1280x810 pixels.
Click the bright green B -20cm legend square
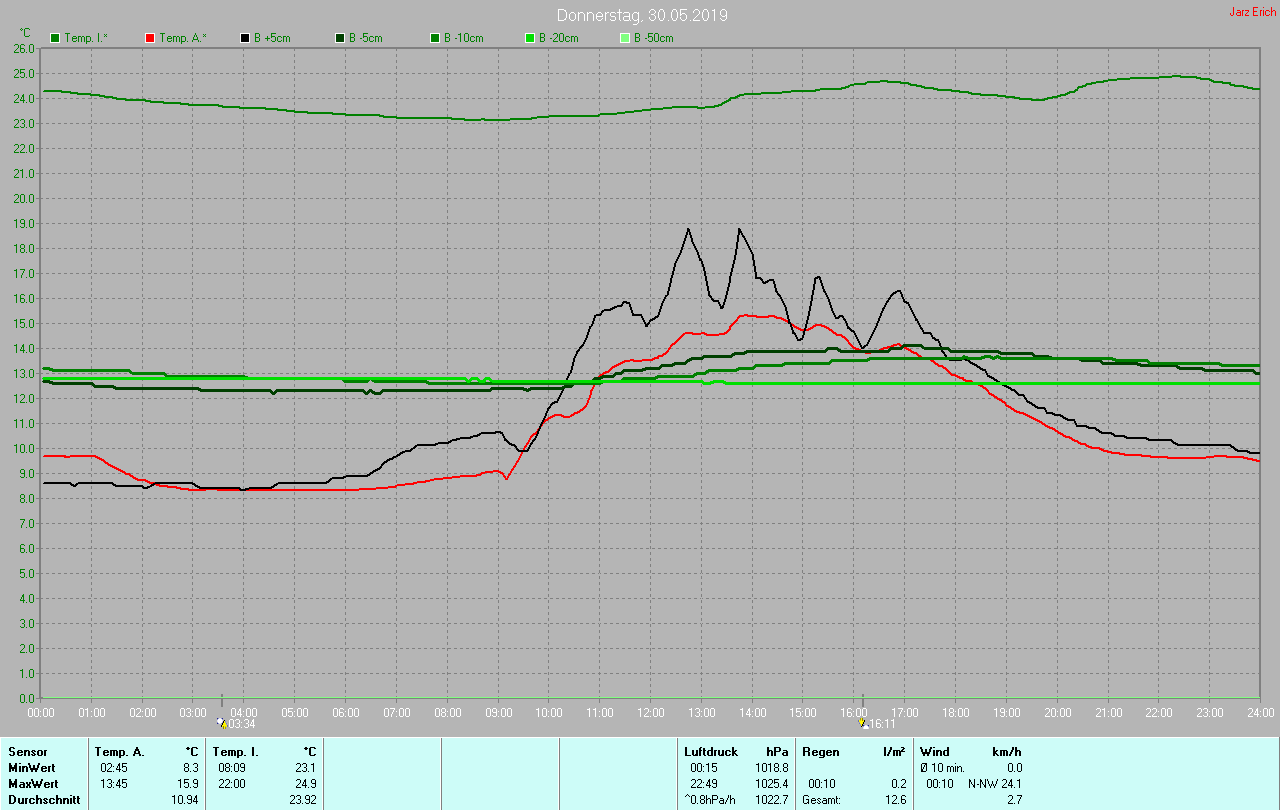(x=530, y=38)
